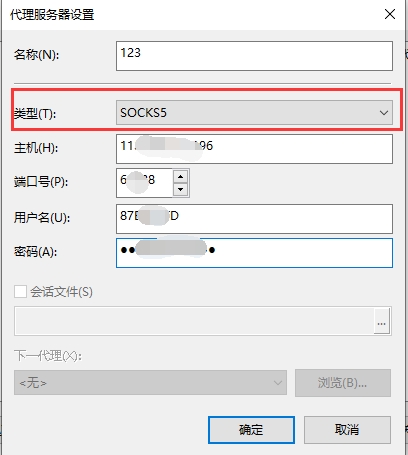
Task: Click the ellipsis browse button for session file
Action: click(382, 321)
